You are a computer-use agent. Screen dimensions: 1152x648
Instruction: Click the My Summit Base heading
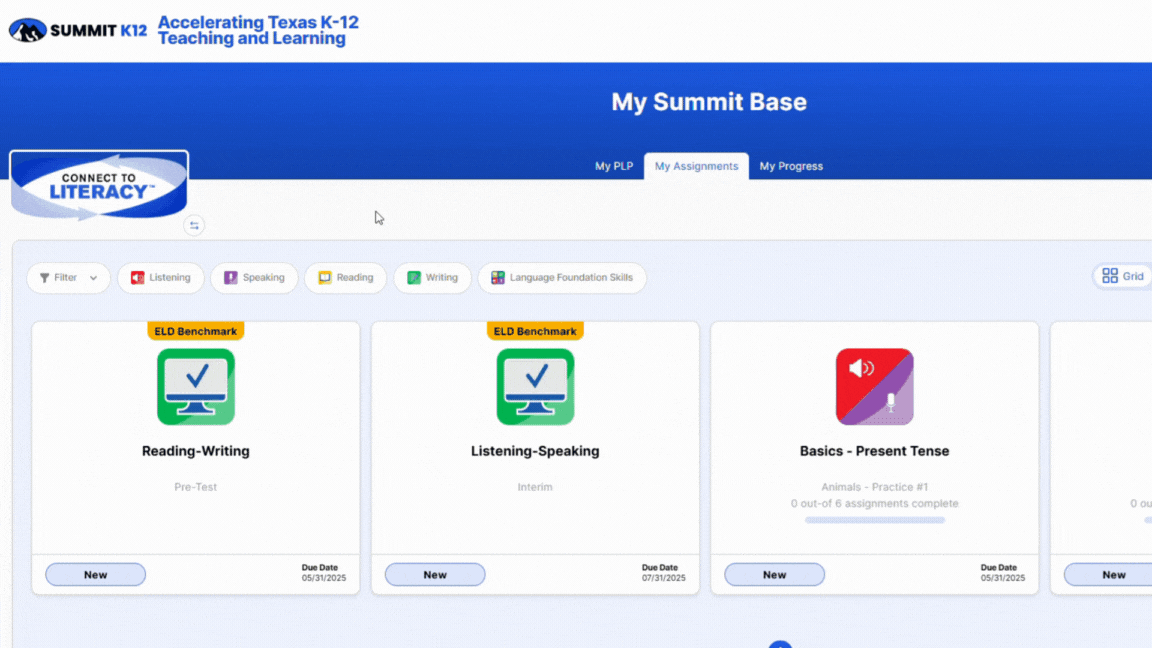coord(709,102)
